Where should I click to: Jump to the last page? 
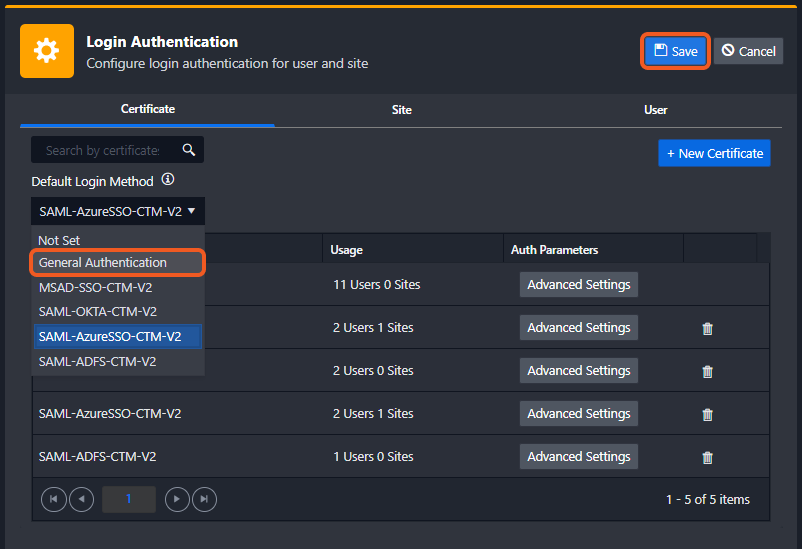pyautogui.click(x=204, y=499)
